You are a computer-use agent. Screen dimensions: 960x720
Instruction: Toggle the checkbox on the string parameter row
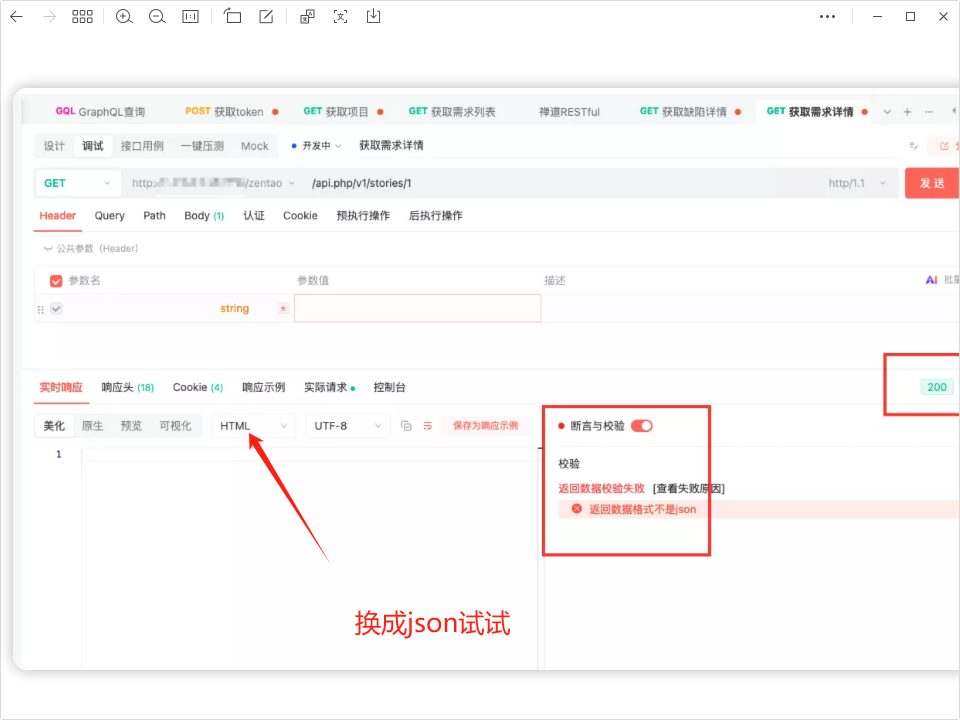tap(56, 309)
